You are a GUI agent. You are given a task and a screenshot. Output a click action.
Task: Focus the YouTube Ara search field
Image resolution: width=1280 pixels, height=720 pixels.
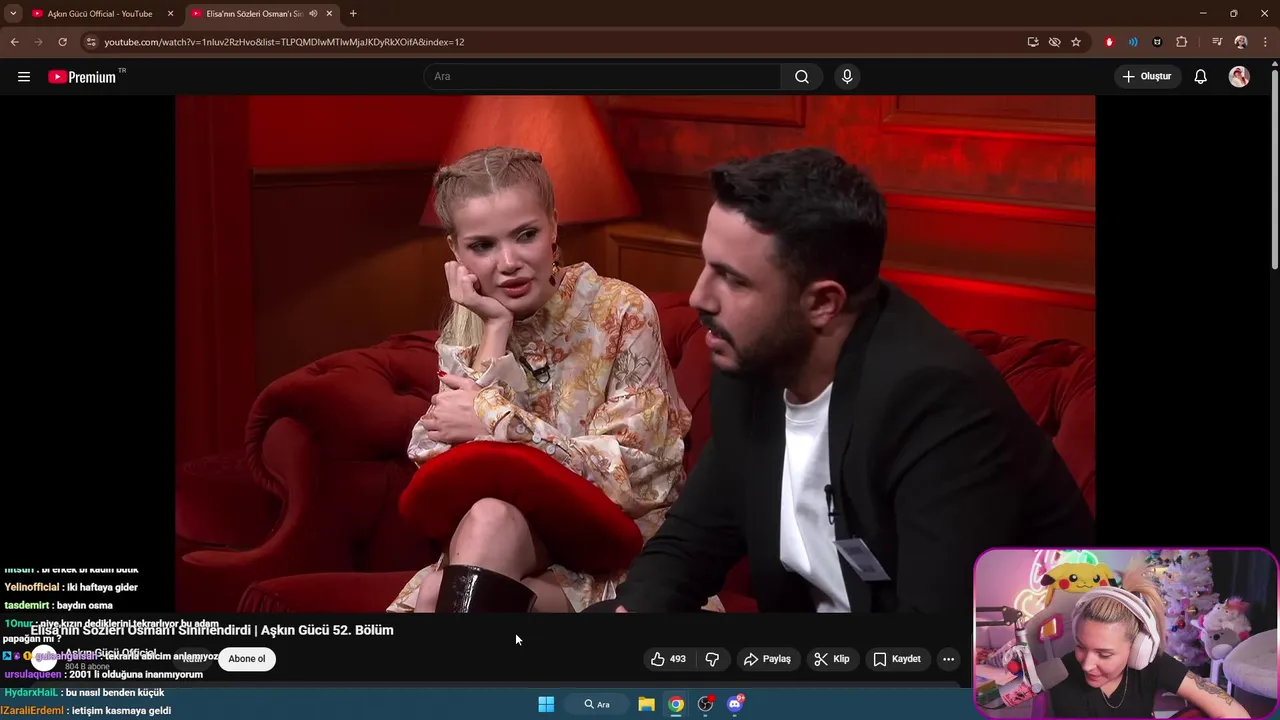pyautogui.click(x=604, y=77)
